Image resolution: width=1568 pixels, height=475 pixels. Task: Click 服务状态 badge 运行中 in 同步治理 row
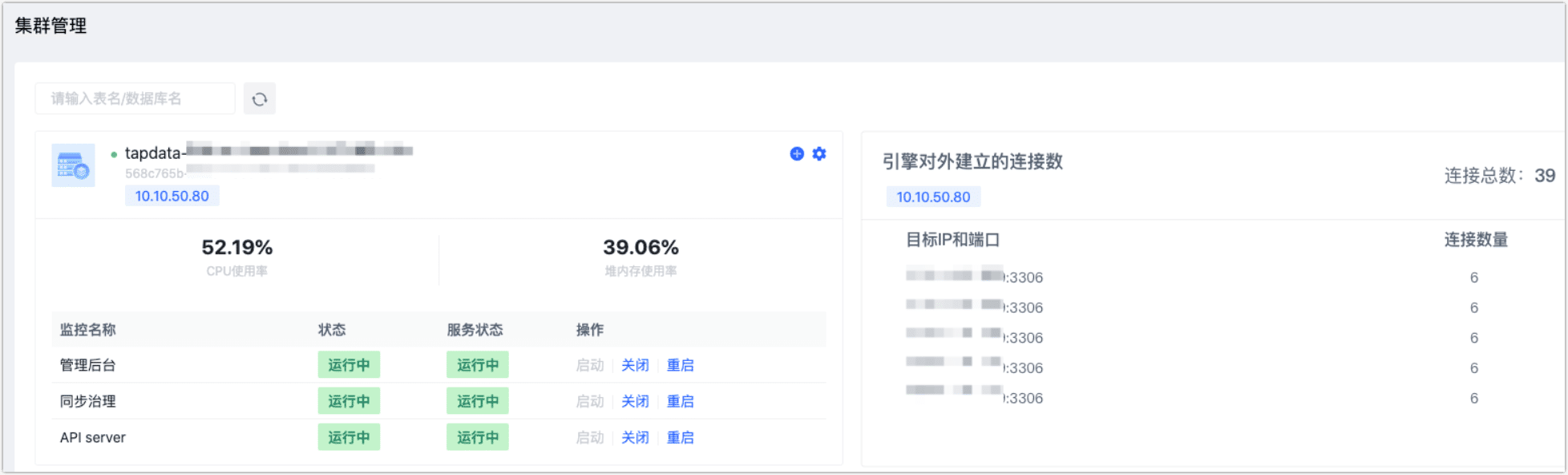(478, 401)
